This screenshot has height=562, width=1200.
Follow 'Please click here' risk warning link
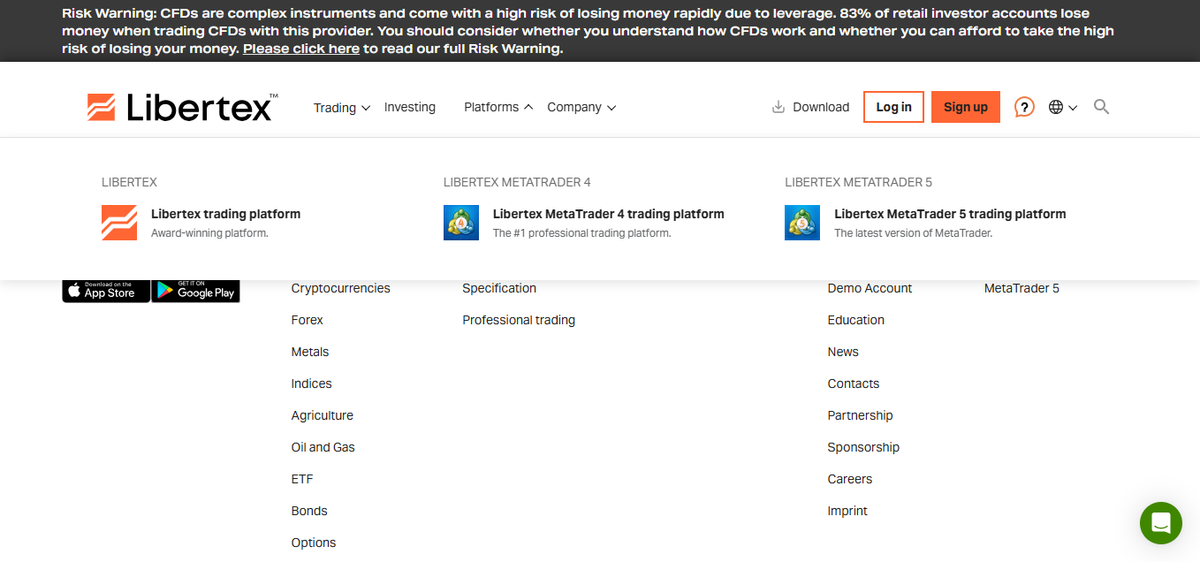pos(301,48)
